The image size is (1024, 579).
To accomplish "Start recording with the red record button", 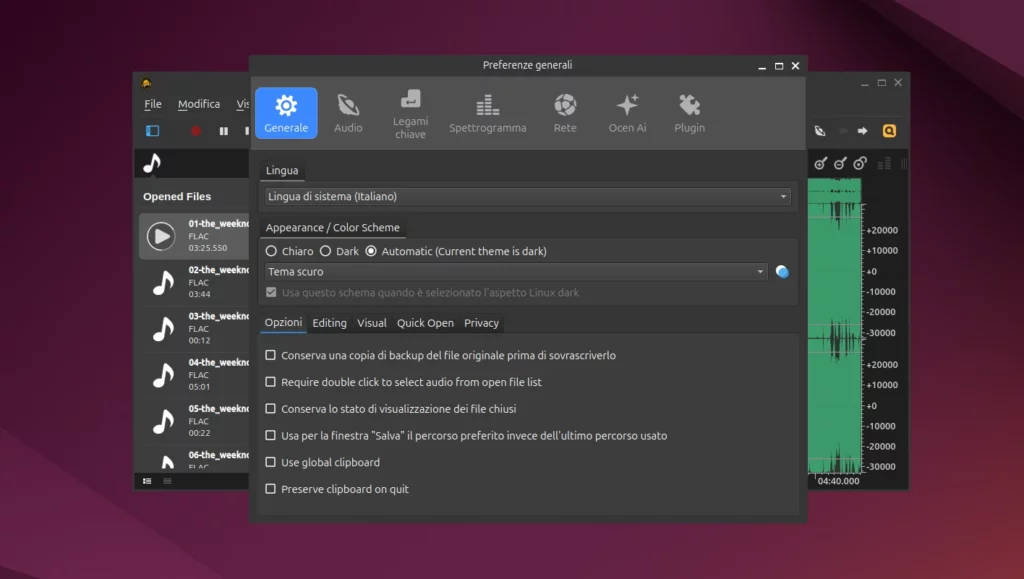I will click(195, 131).
